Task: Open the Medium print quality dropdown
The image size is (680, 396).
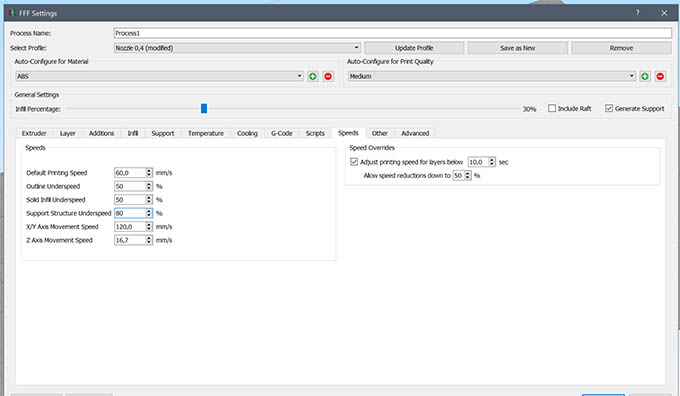Action: (x=492, y=76)
